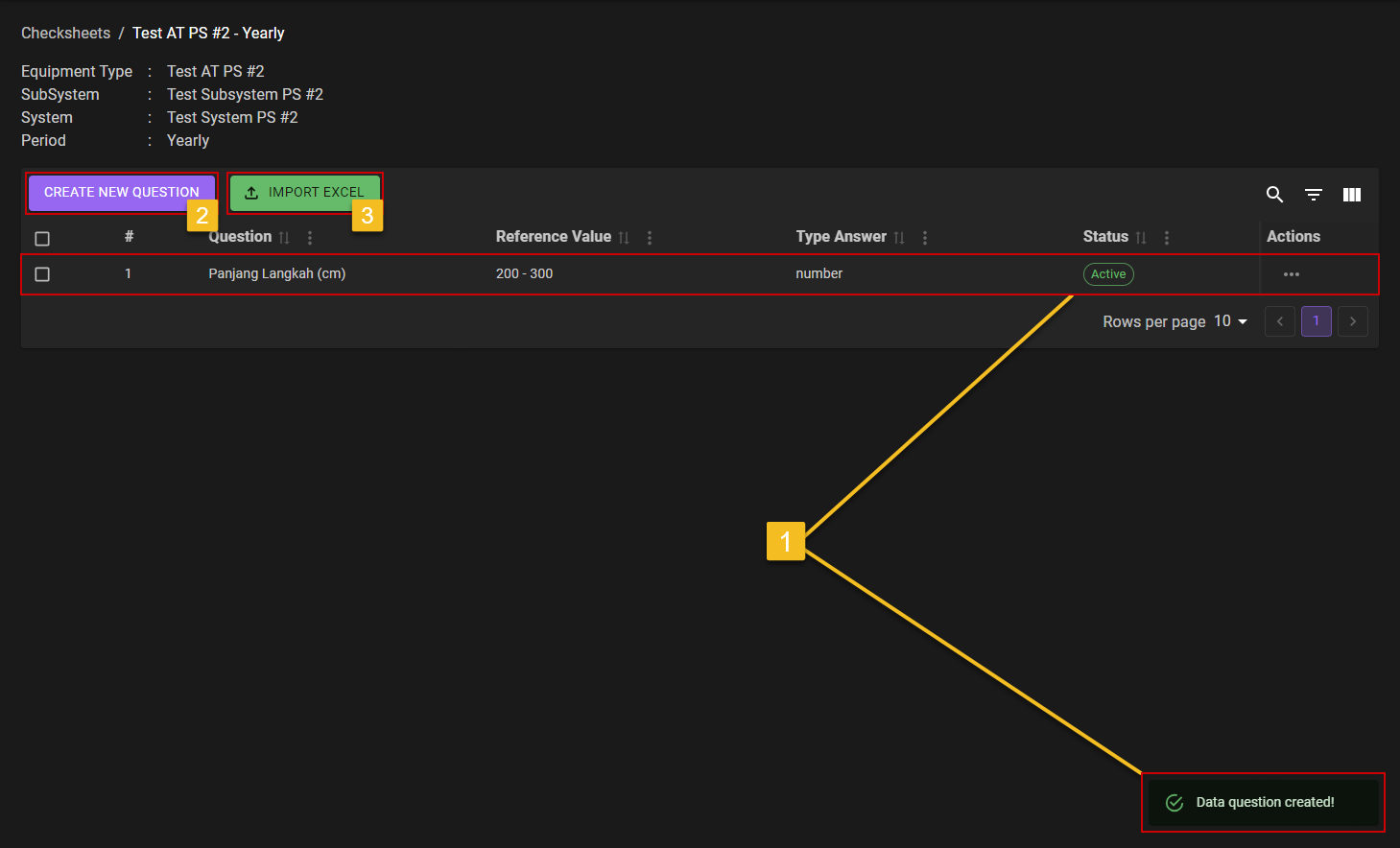The image size is (1400, 848).
Task: Select the Panjang Langkah row checkbox
Action: click(x=42, y=274)
